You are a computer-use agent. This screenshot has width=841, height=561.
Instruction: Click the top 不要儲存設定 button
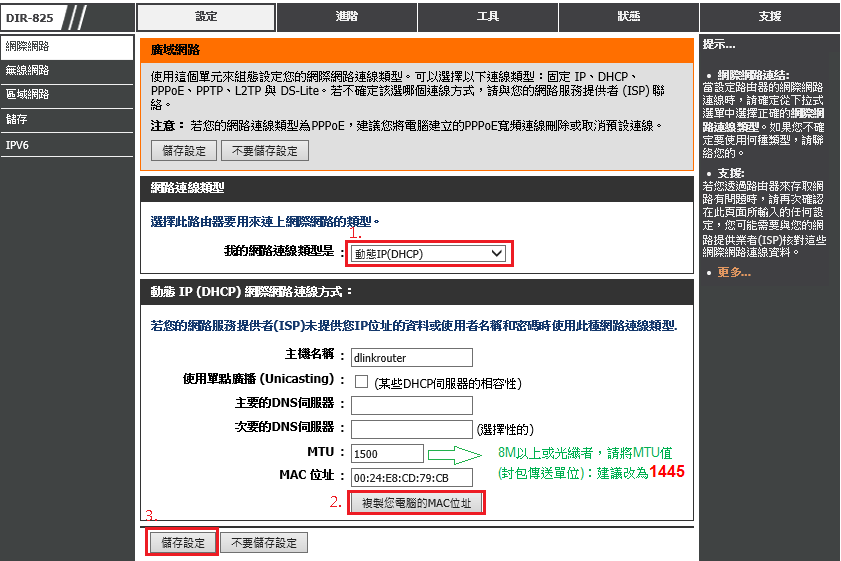pos(264,151)
